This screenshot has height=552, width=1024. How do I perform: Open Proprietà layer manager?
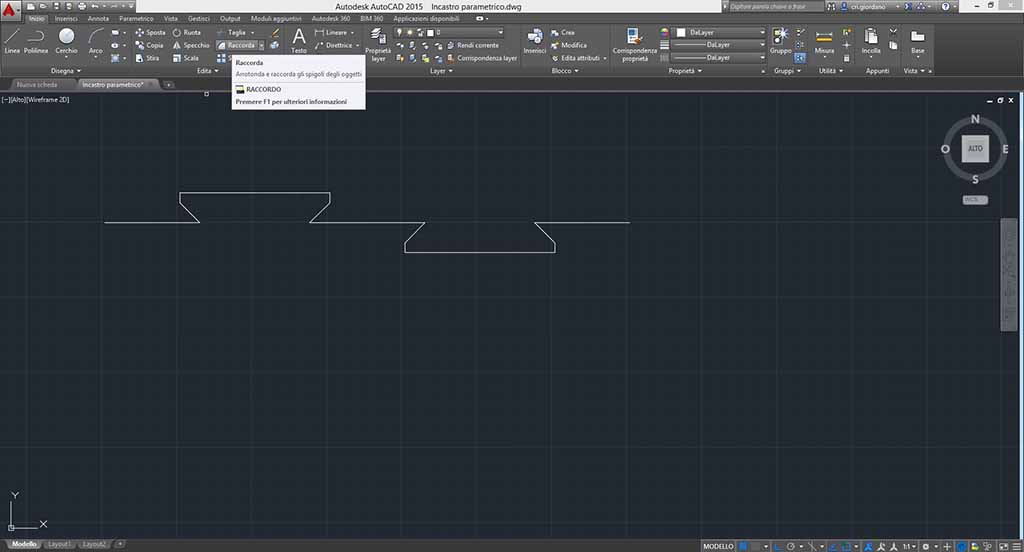point(378,44)
